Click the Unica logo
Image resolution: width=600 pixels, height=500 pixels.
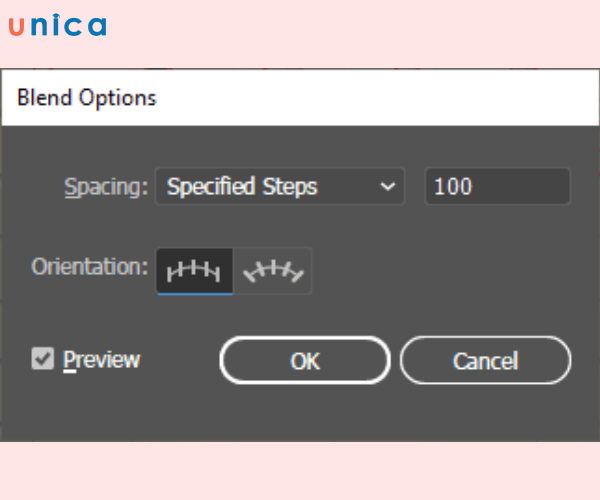pyautogui.click(x=57, y=27)
